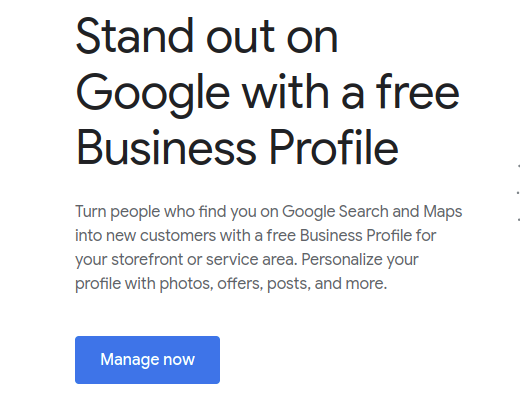This screenshot has height=407, width=520.
Task: Click 'Google Search and Maps' in the paragraph
Action: tap(372, 212)
